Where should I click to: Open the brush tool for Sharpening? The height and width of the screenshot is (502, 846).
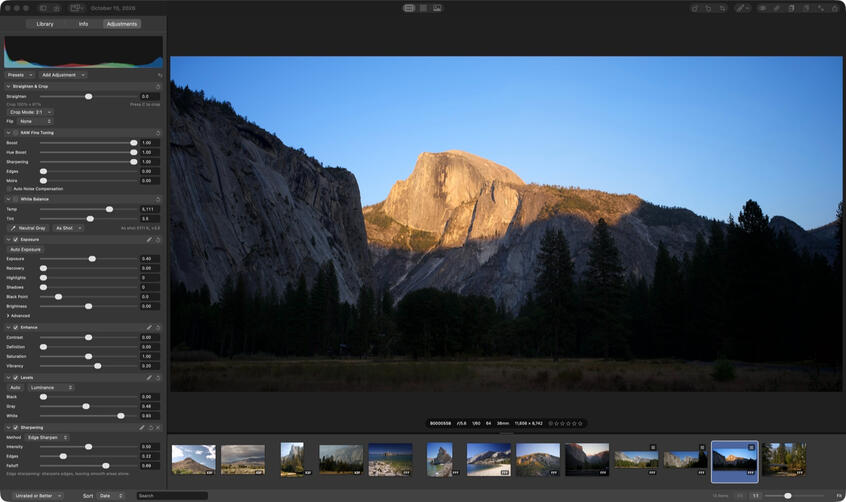click(142, 428)
